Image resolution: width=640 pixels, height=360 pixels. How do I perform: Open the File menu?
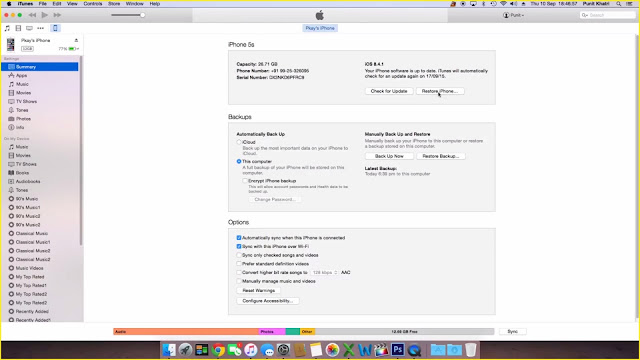coord(42,4)
